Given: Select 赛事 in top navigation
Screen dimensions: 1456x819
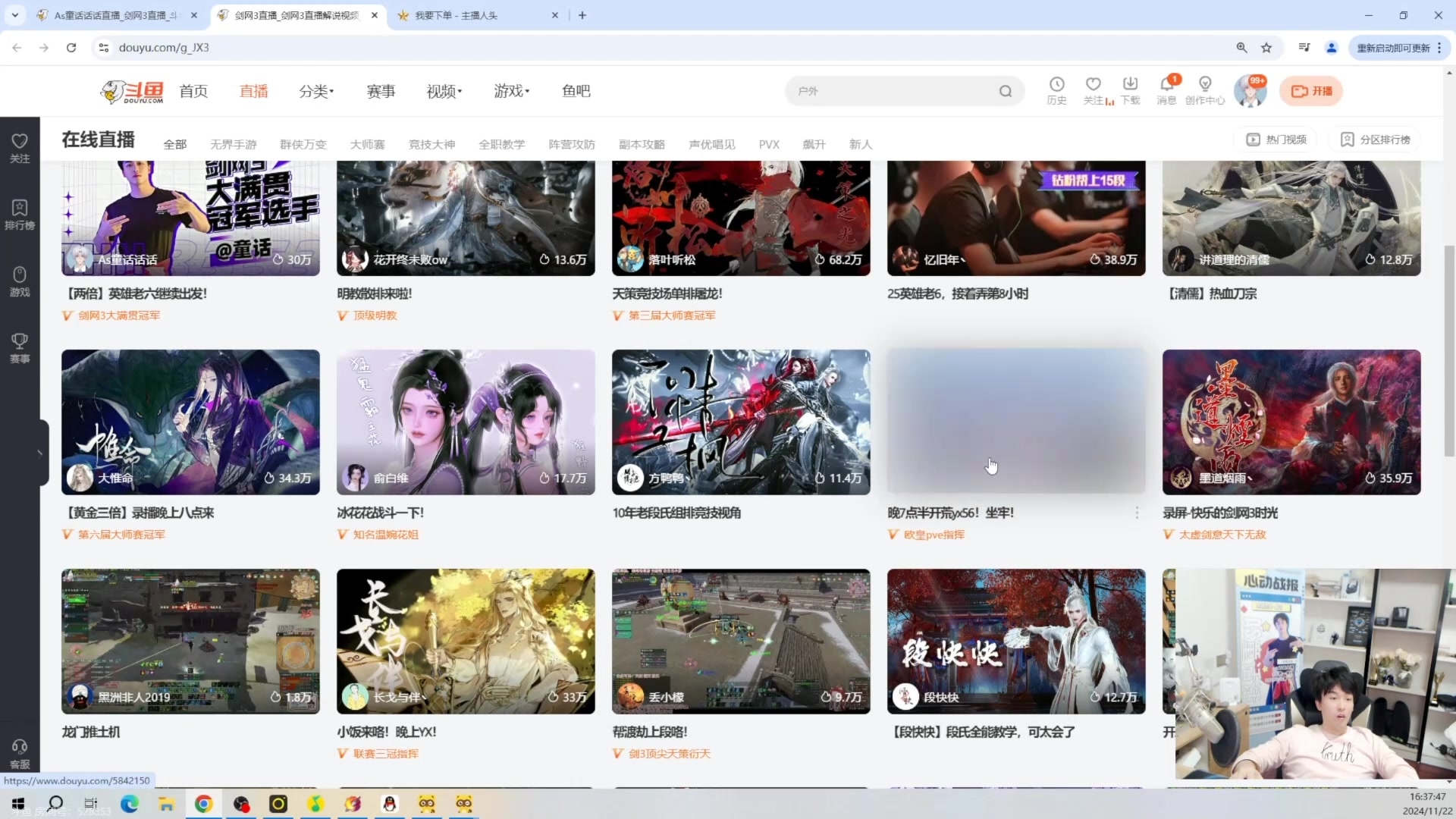Looking at the screenshot, I should click(x=381, y=91).
